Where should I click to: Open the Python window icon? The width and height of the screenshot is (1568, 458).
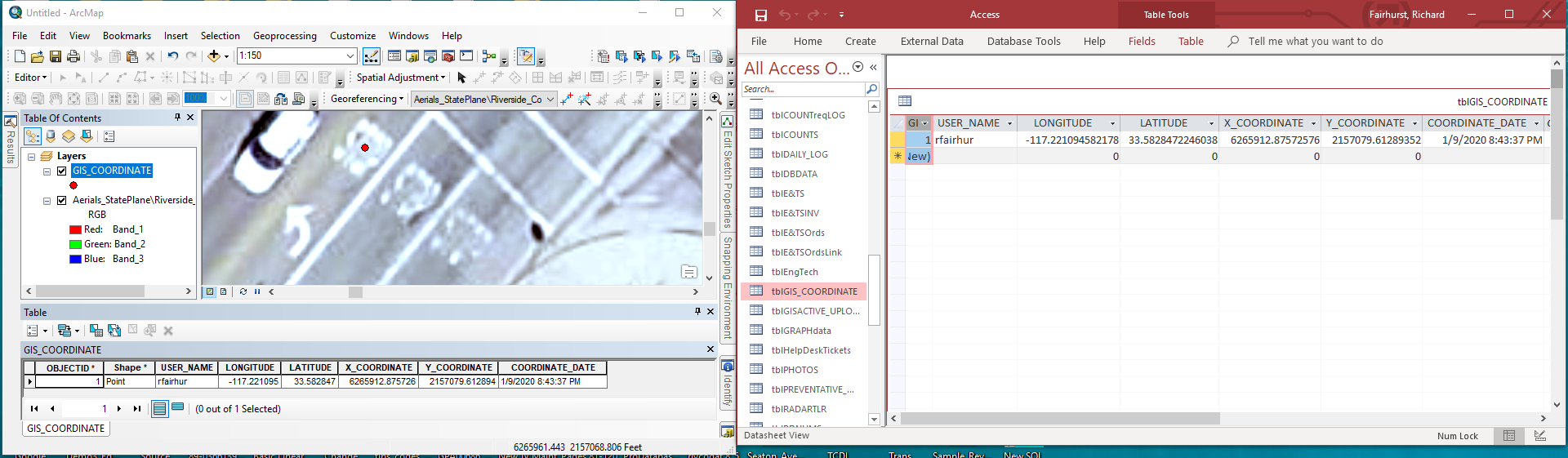click(466, 56)
